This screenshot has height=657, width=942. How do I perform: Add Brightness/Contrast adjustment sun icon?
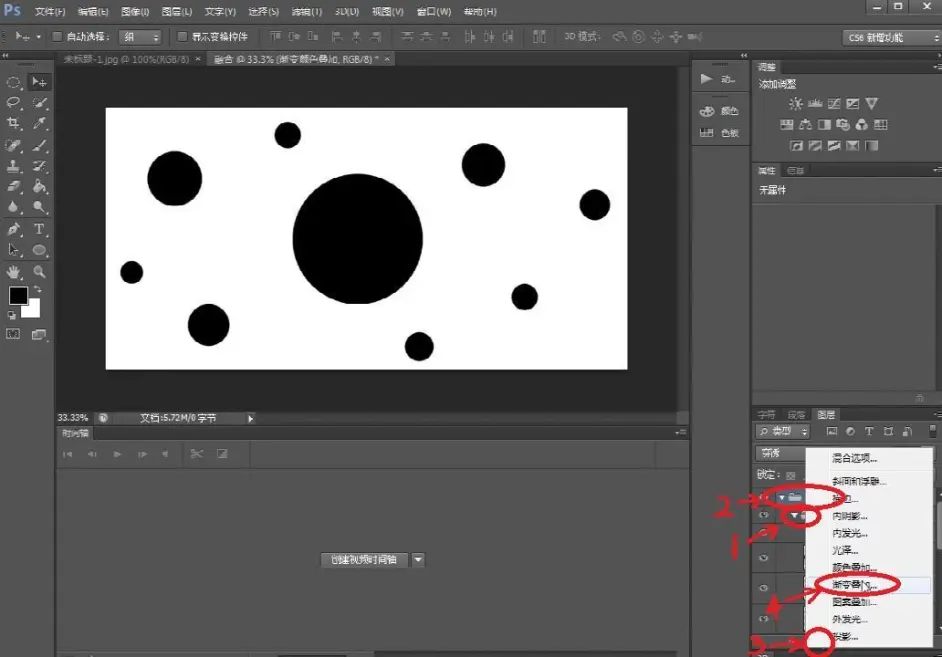click(x=795, y=104)
